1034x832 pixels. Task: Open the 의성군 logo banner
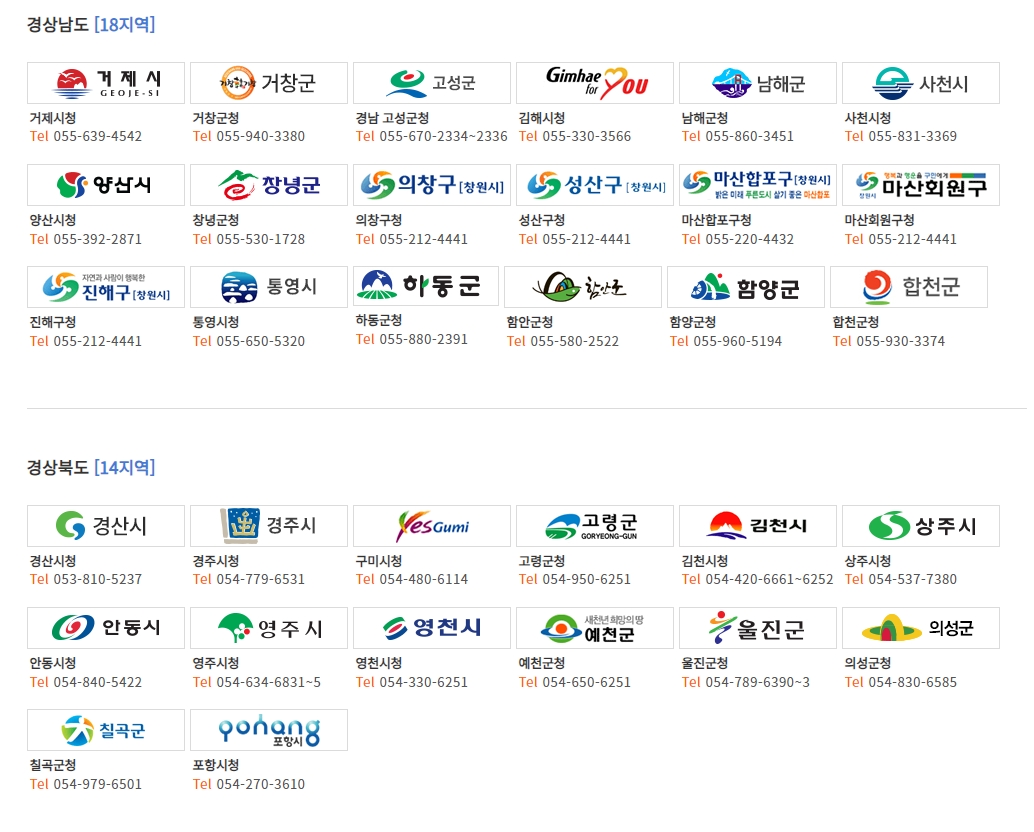(921, 628)
